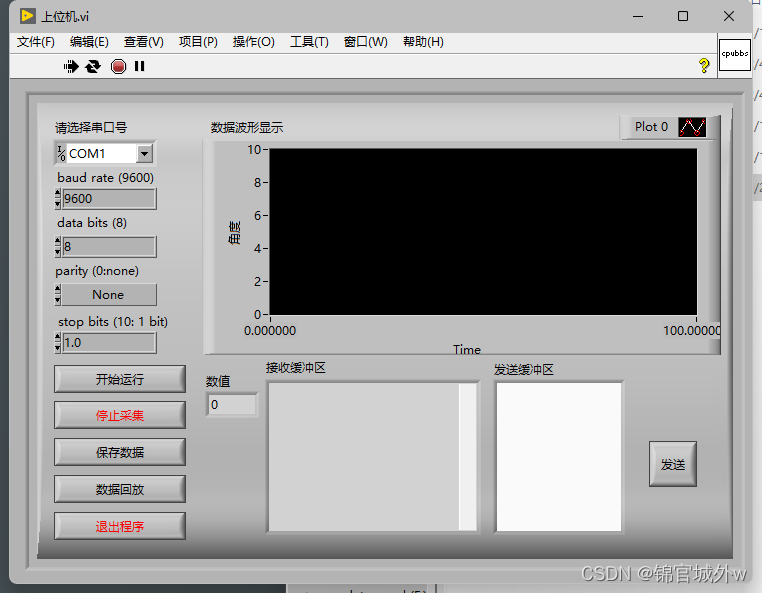Abort execution with red stop icon
The width and height of the screenshot is (762, 593).
click(x=118, y=66)
